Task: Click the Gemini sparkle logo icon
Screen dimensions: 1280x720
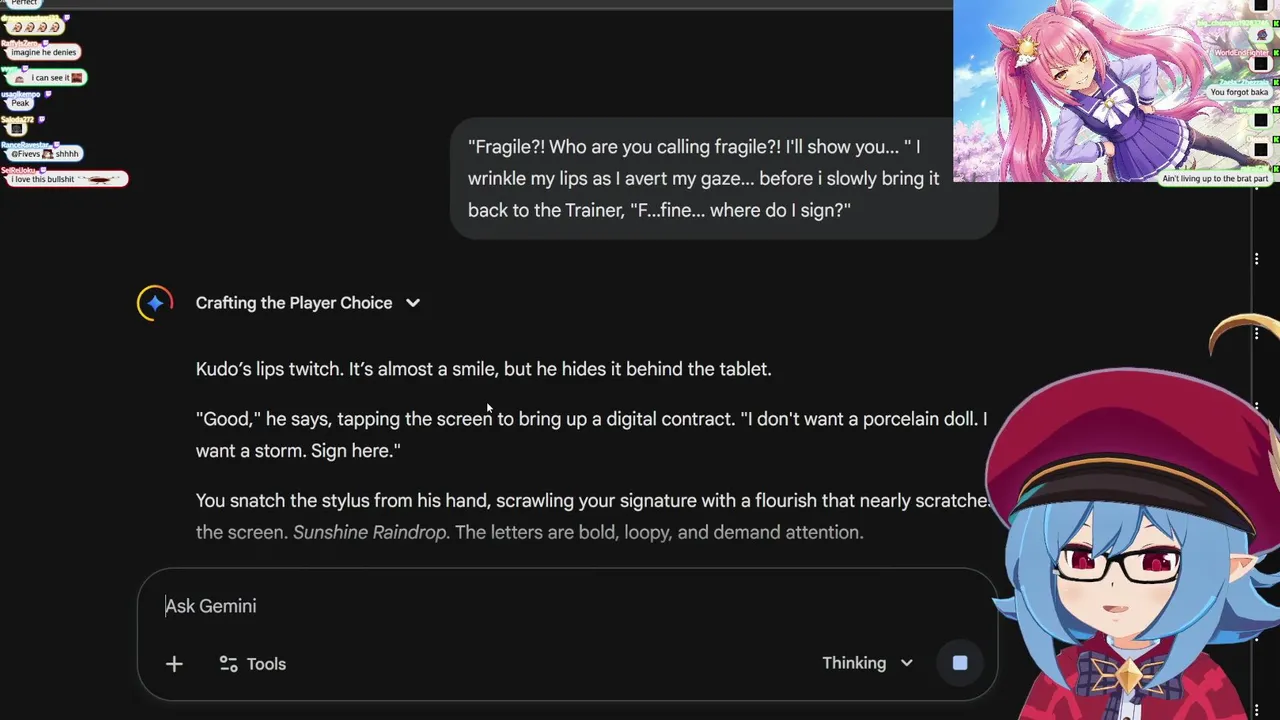Action: point(155,303)
